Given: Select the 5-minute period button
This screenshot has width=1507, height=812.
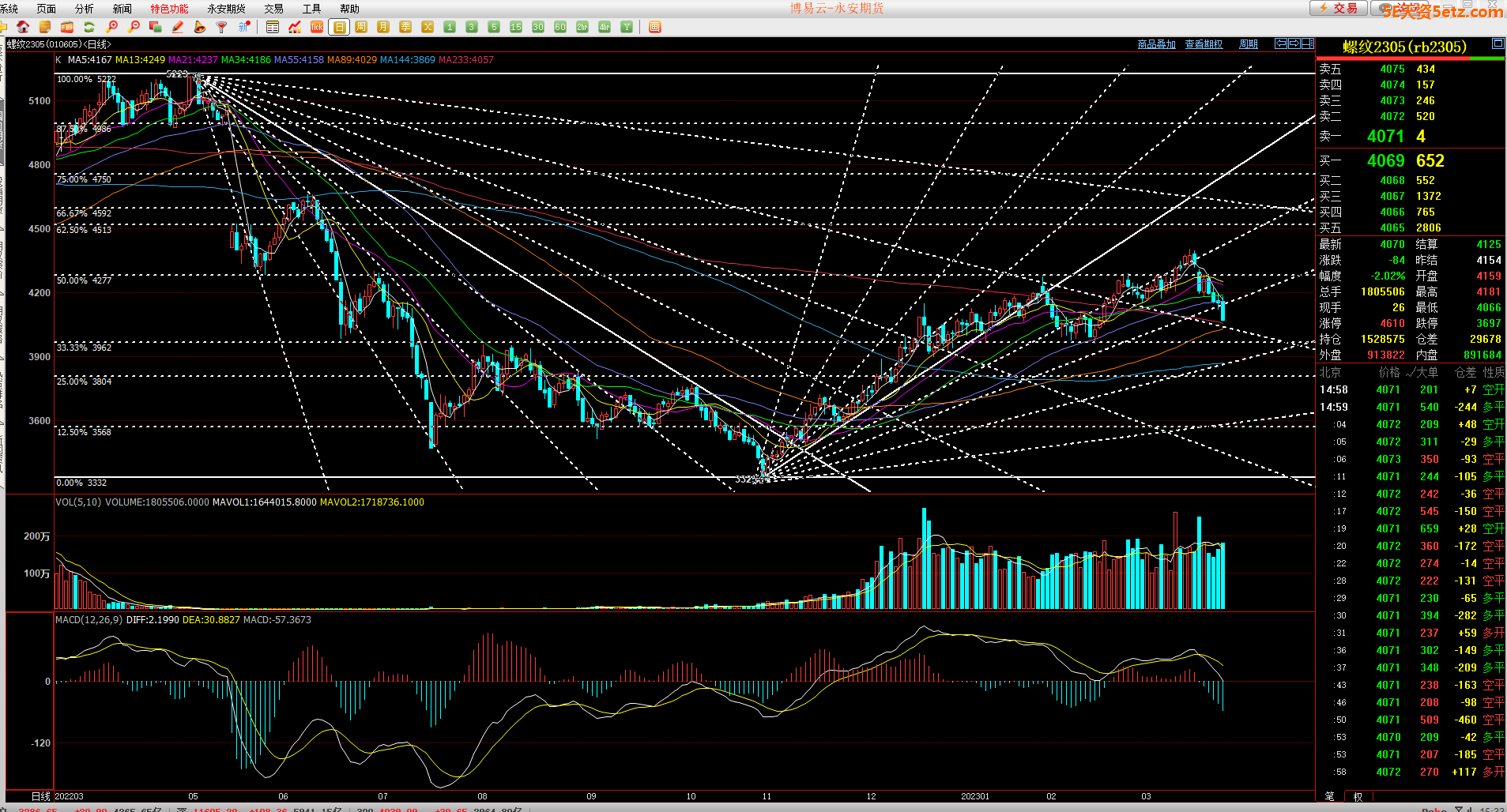Looking at the screenshot, I should (x=494, y=27).
